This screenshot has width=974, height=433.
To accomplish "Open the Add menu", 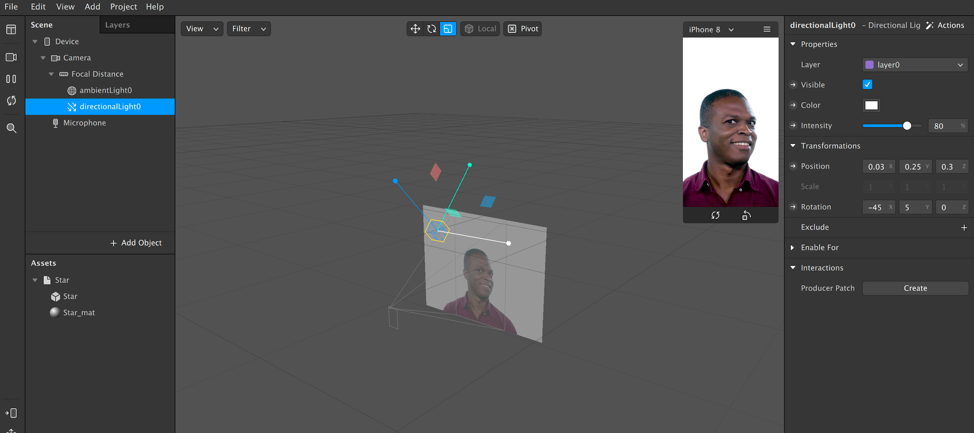I will [93, 7].
